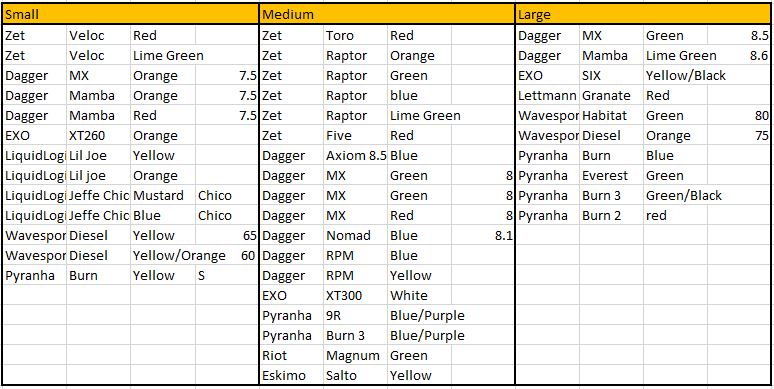
Task: Select the Small header cell
Action: [131, 15]
